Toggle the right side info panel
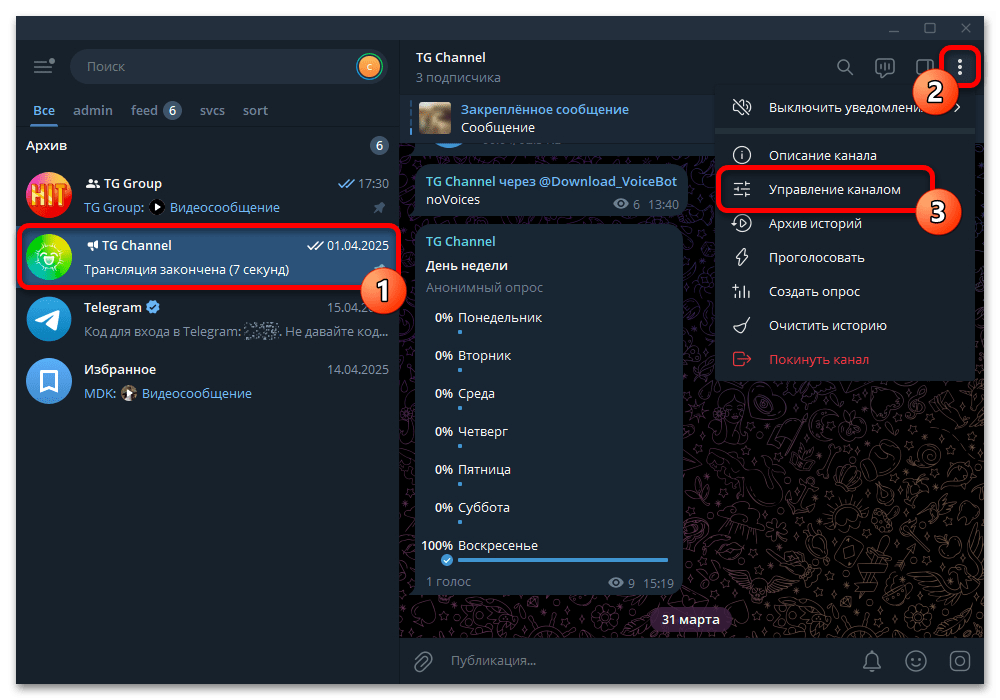The height and width of the screenshot is (700, 1000). (923, 67)
